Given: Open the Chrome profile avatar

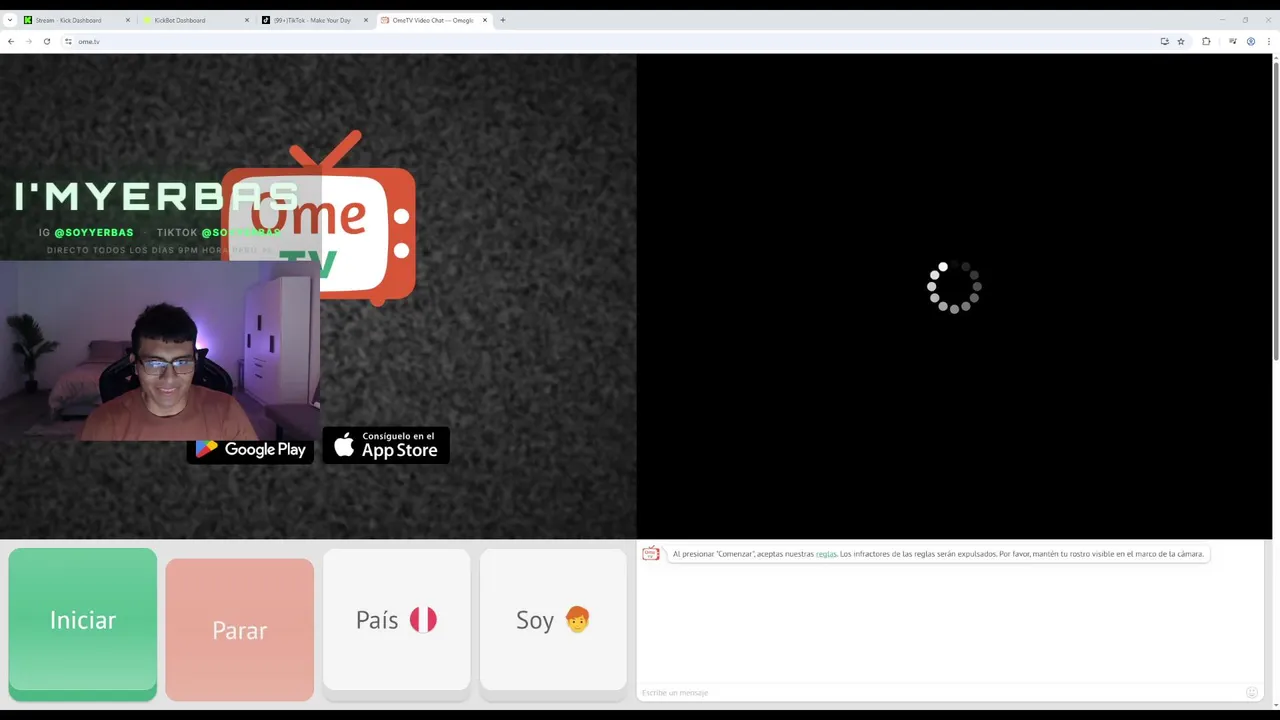Looking at the screenshot, I should coord(1251,41).
